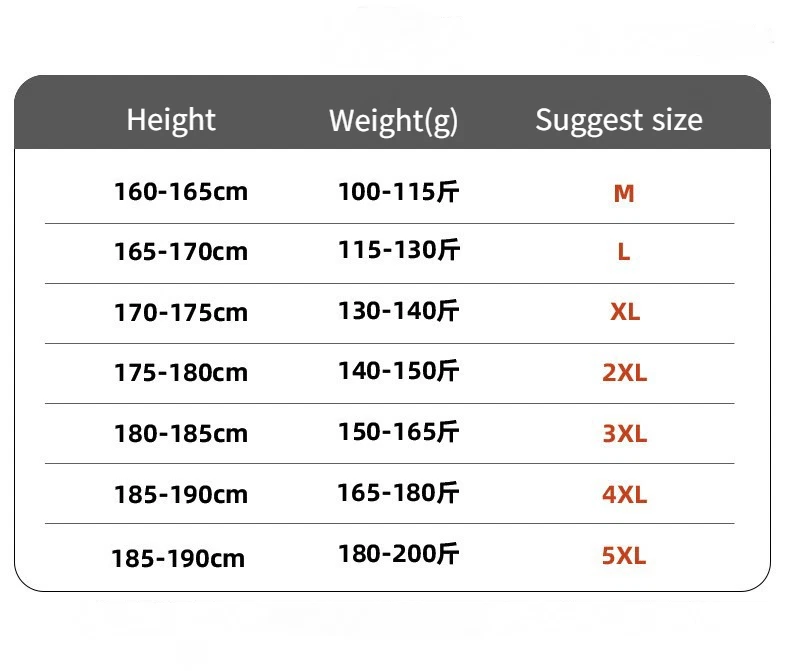Click the 5XL suggested size

click(x=625, y=555)
